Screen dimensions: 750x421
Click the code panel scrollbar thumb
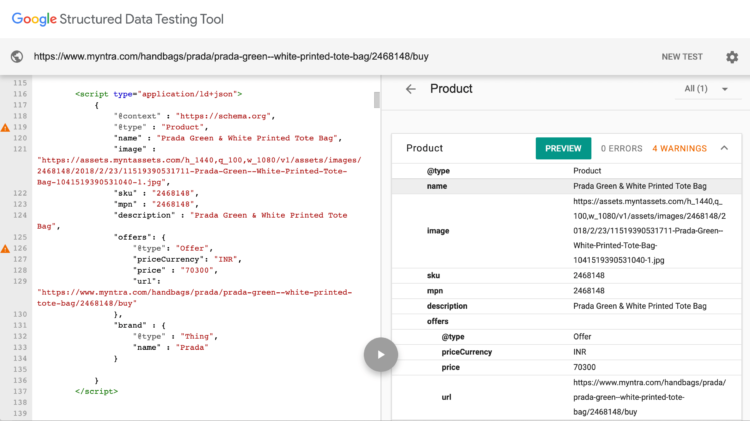coord(376,100)
